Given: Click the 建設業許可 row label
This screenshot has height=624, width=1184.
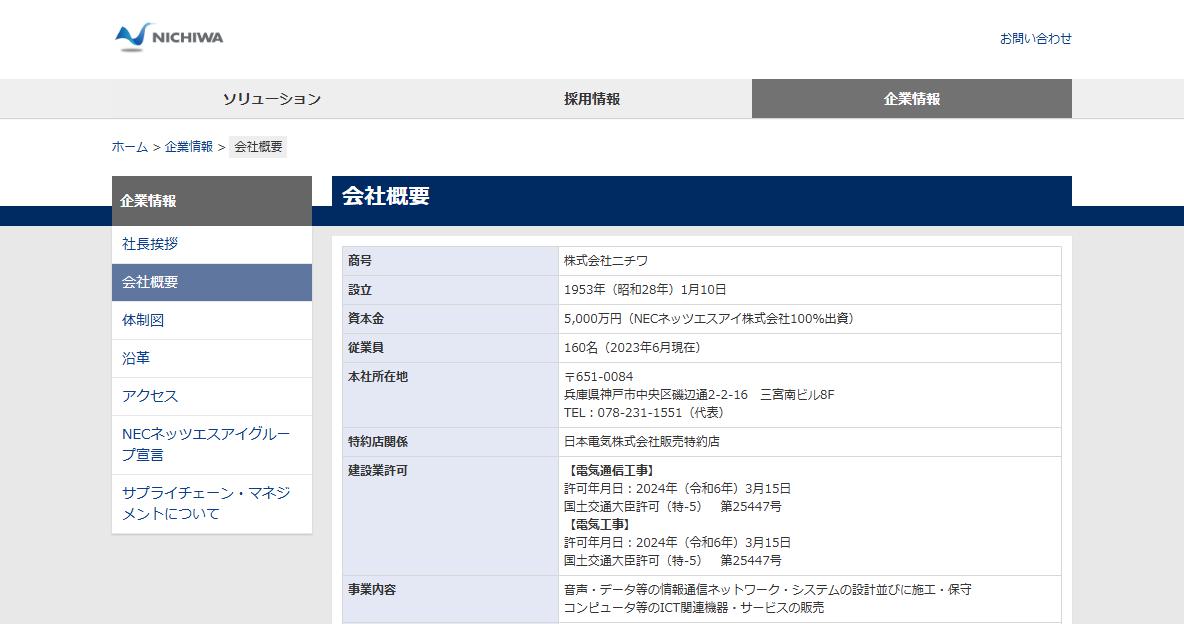Looking at the screenshot, I should click(378, 471).
